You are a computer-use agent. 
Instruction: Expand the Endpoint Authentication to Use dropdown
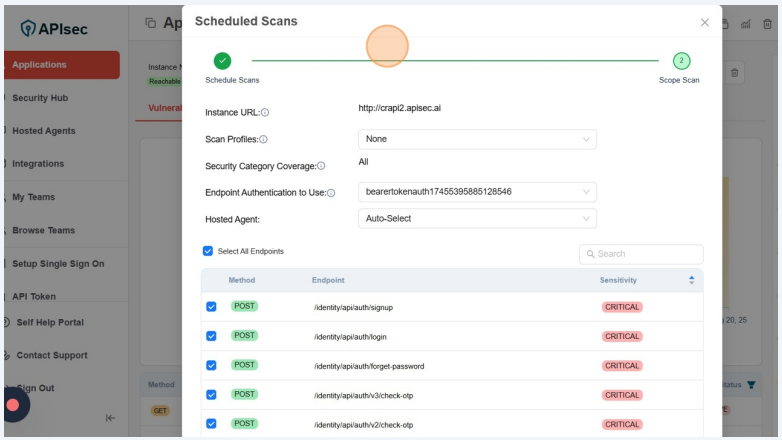tap(477, 192)
